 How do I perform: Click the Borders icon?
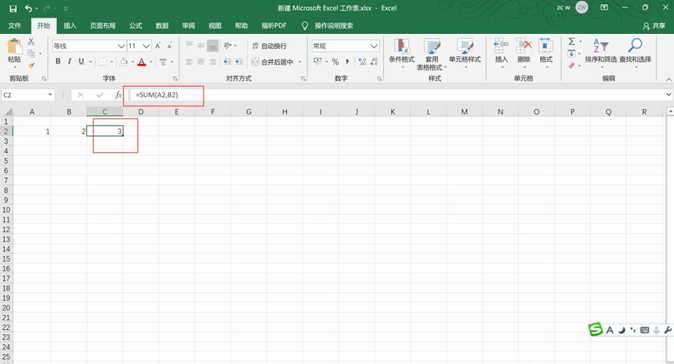[x=102, y=61]
